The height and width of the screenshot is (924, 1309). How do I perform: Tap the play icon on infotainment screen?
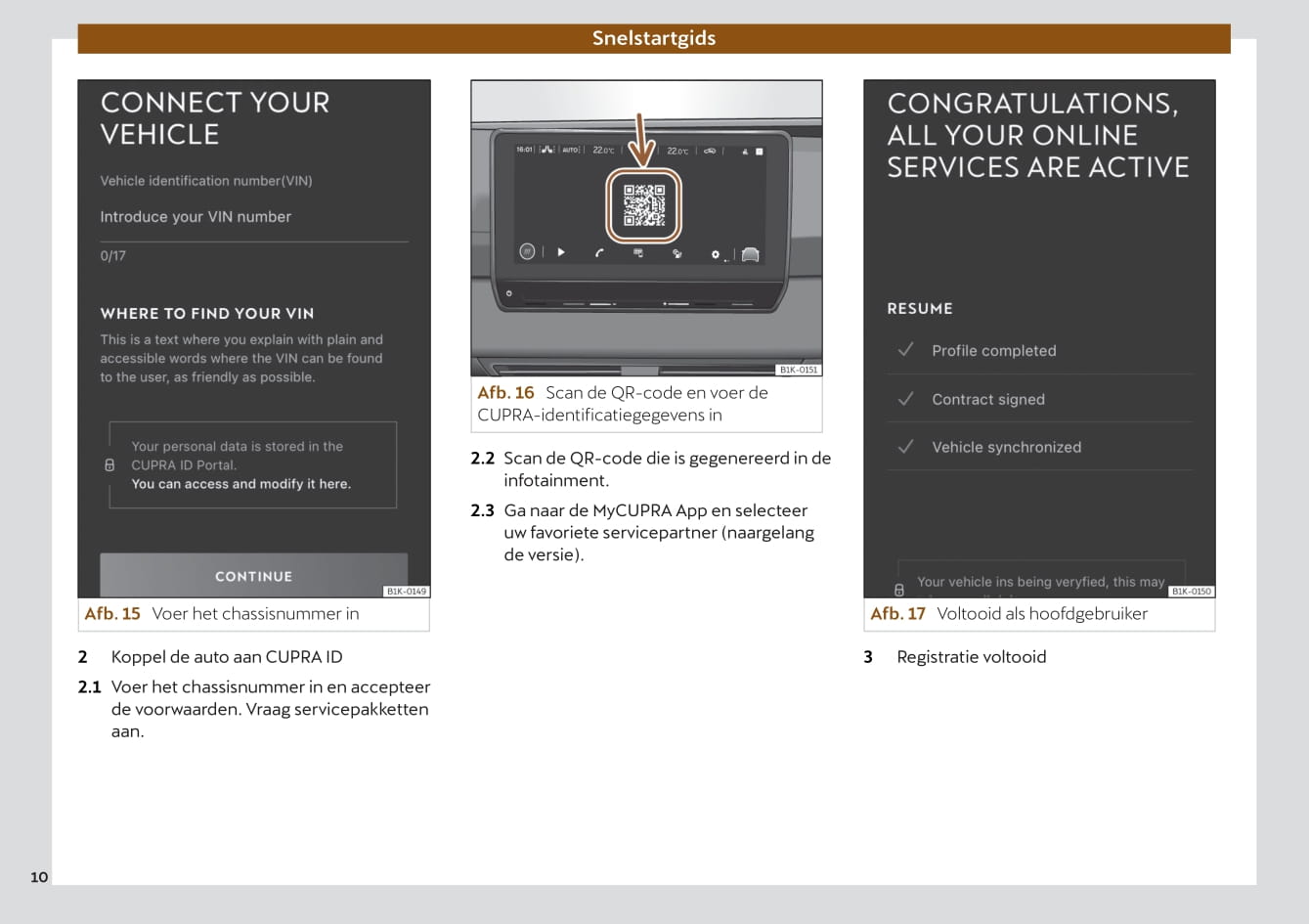[x=561, y=252]
